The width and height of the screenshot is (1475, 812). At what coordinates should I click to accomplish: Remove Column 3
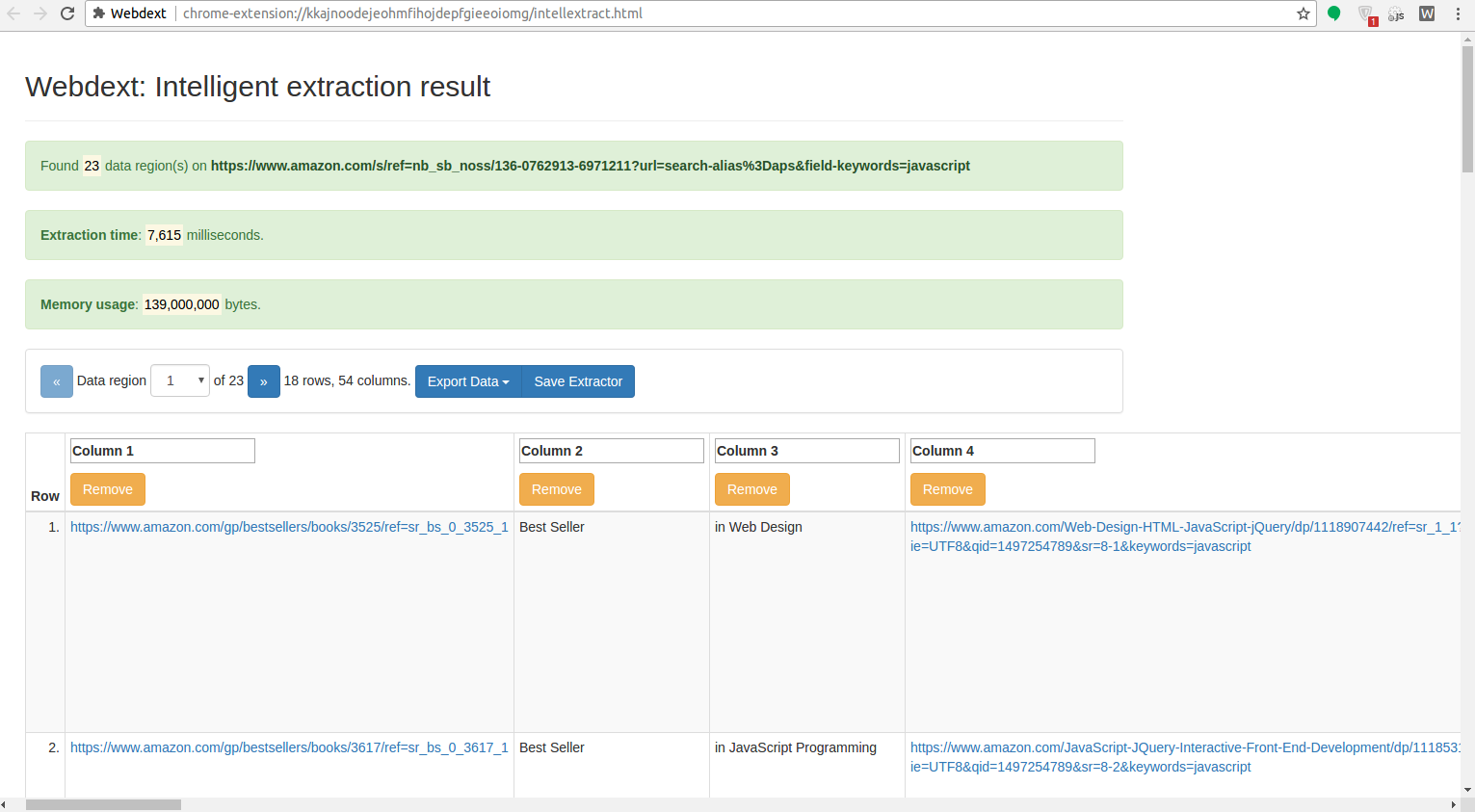[752, 489]
